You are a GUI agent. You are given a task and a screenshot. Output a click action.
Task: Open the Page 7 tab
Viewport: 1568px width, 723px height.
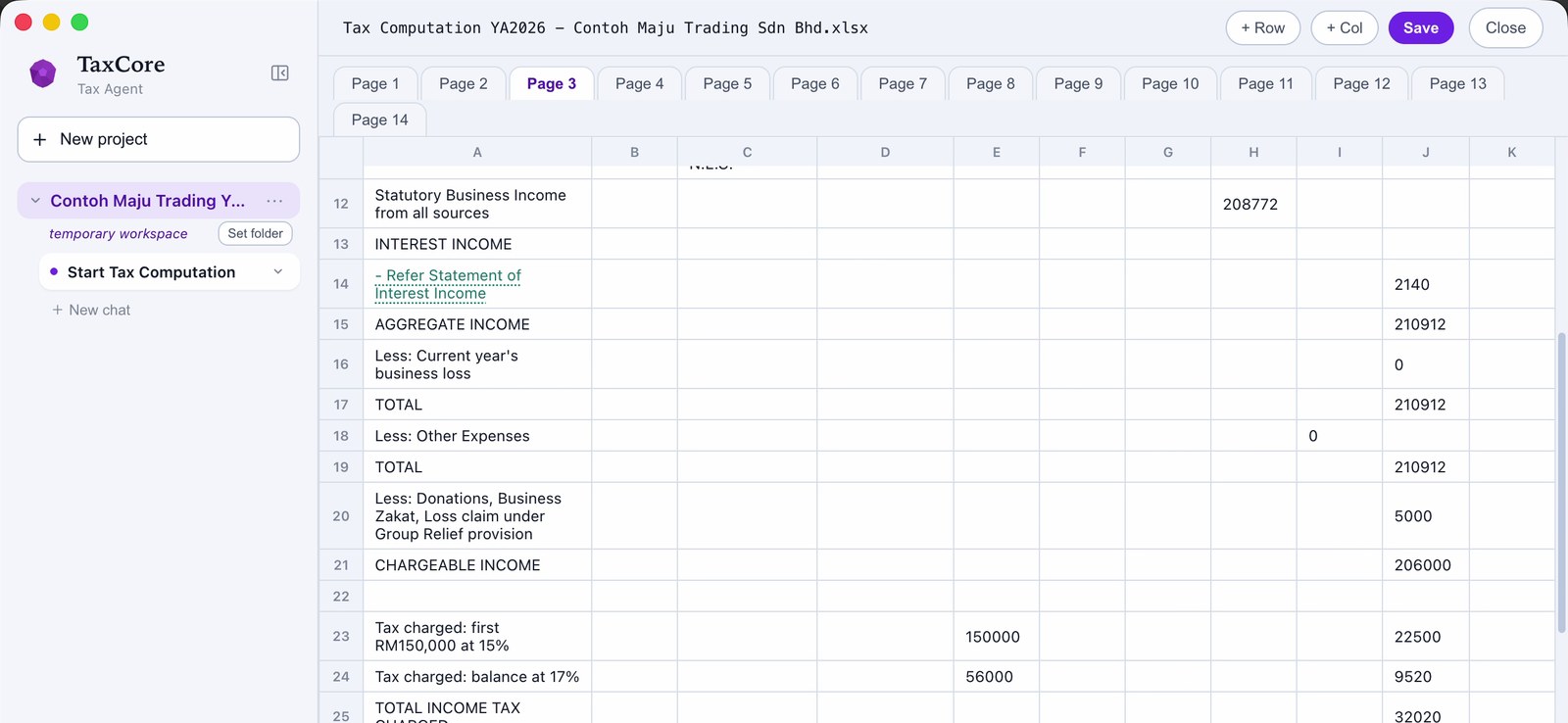point(903,84)
